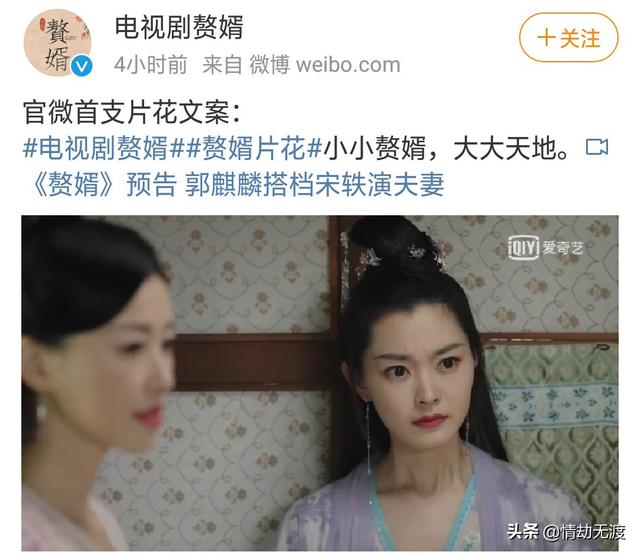The width and height of the screenshot is (640, 555).
Task: Click 郭麒麟搭档宋轶演夫妻 link text
Action: tap(315, 184)
